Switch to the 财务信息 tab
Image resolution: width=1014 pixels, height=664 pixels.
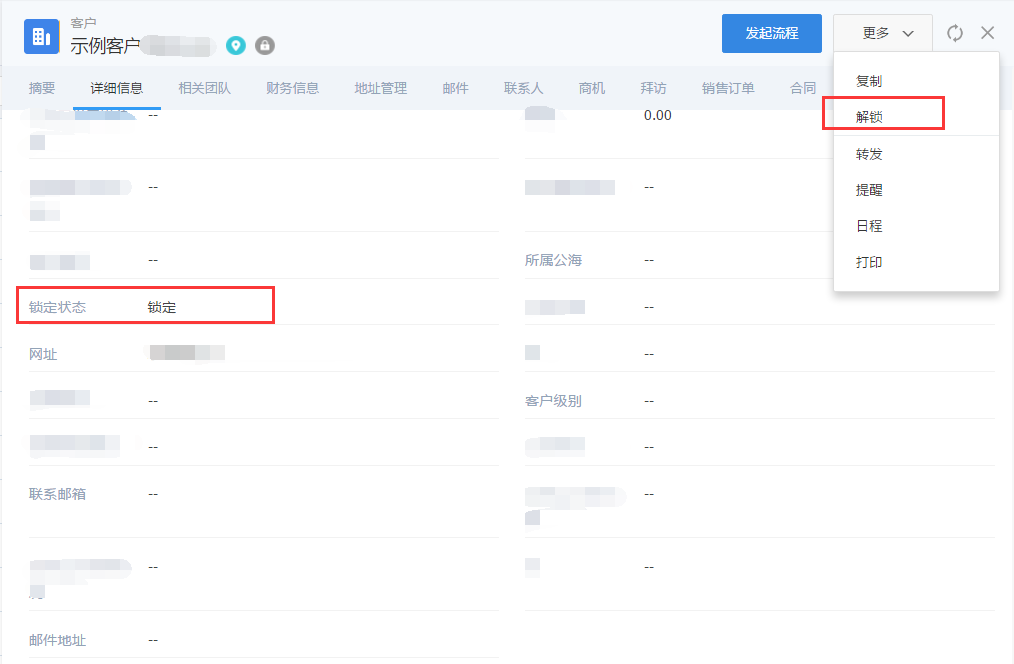292,88
